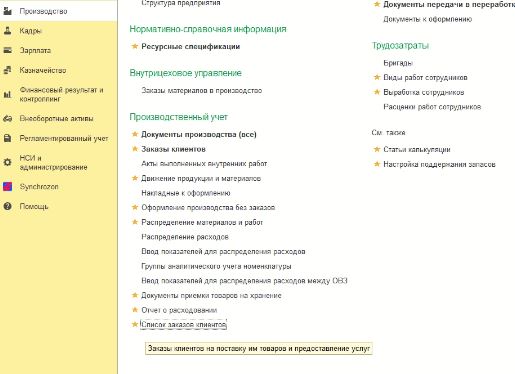
Task: Open Накладные к оформлению
Action: pyautogui.click(x=186, y=193)
